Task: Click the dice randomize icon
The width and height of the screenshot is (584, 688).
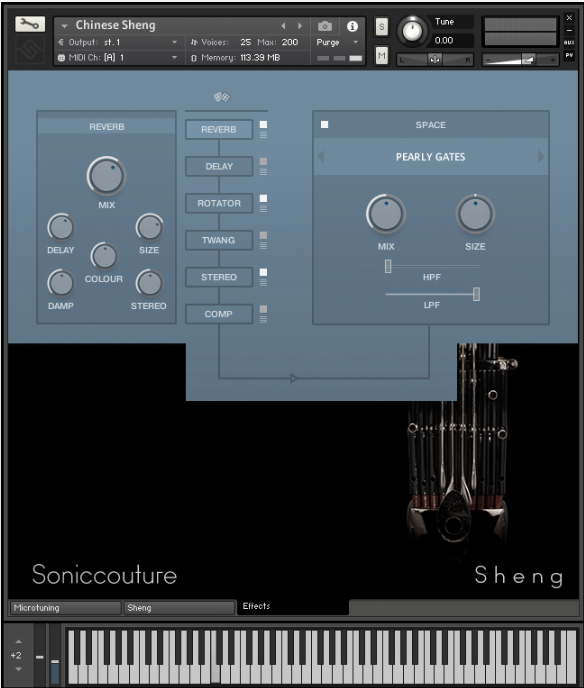Action: click(222, 97)
